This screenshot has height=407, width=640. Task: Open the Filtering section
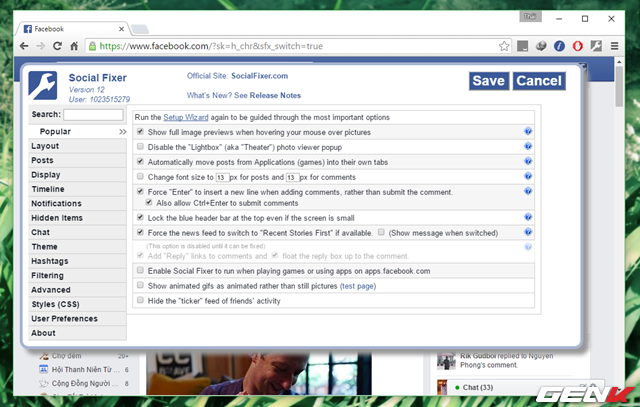[77, 276]
